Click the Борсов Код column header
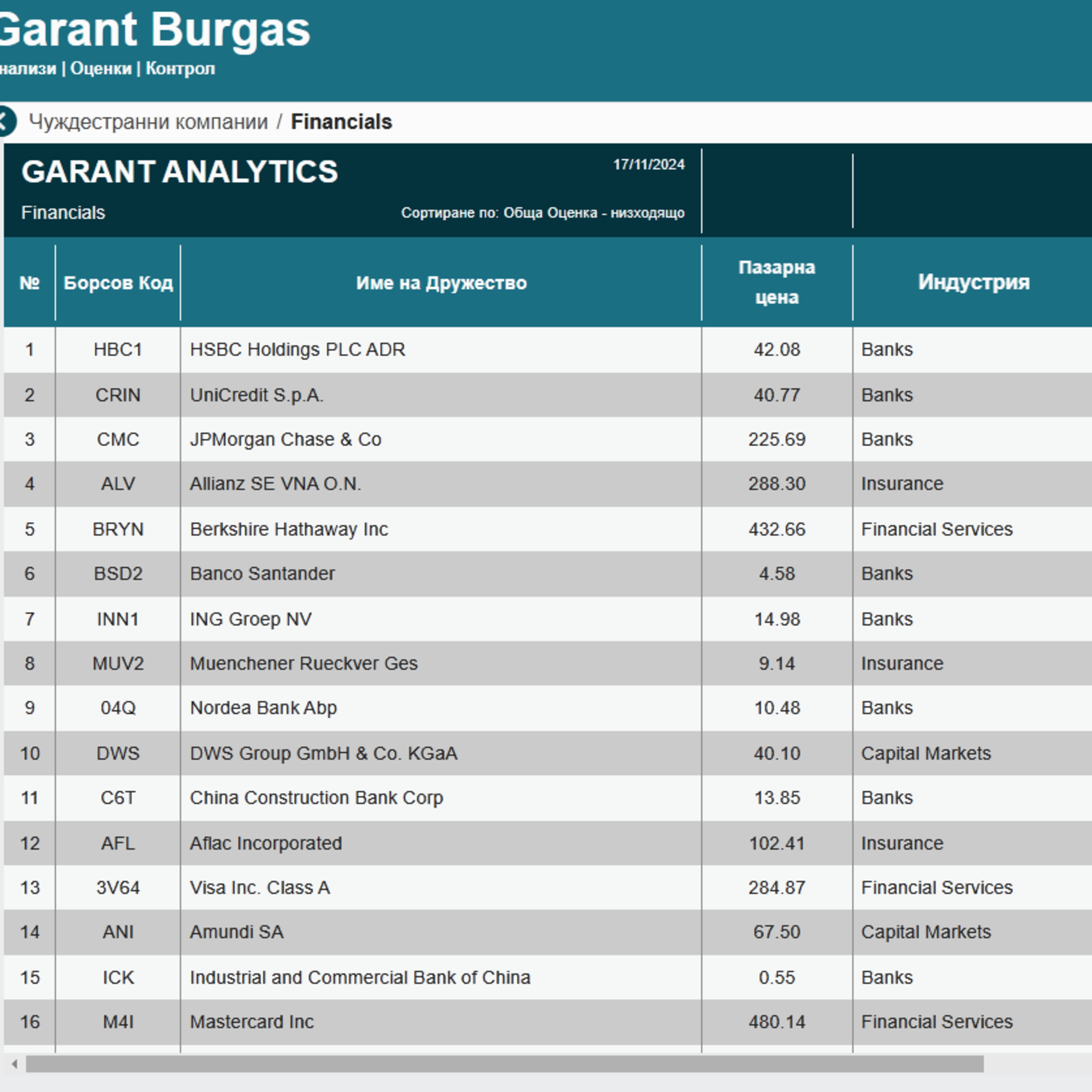Screen dimensions: 1092x1092 (118, 283)
